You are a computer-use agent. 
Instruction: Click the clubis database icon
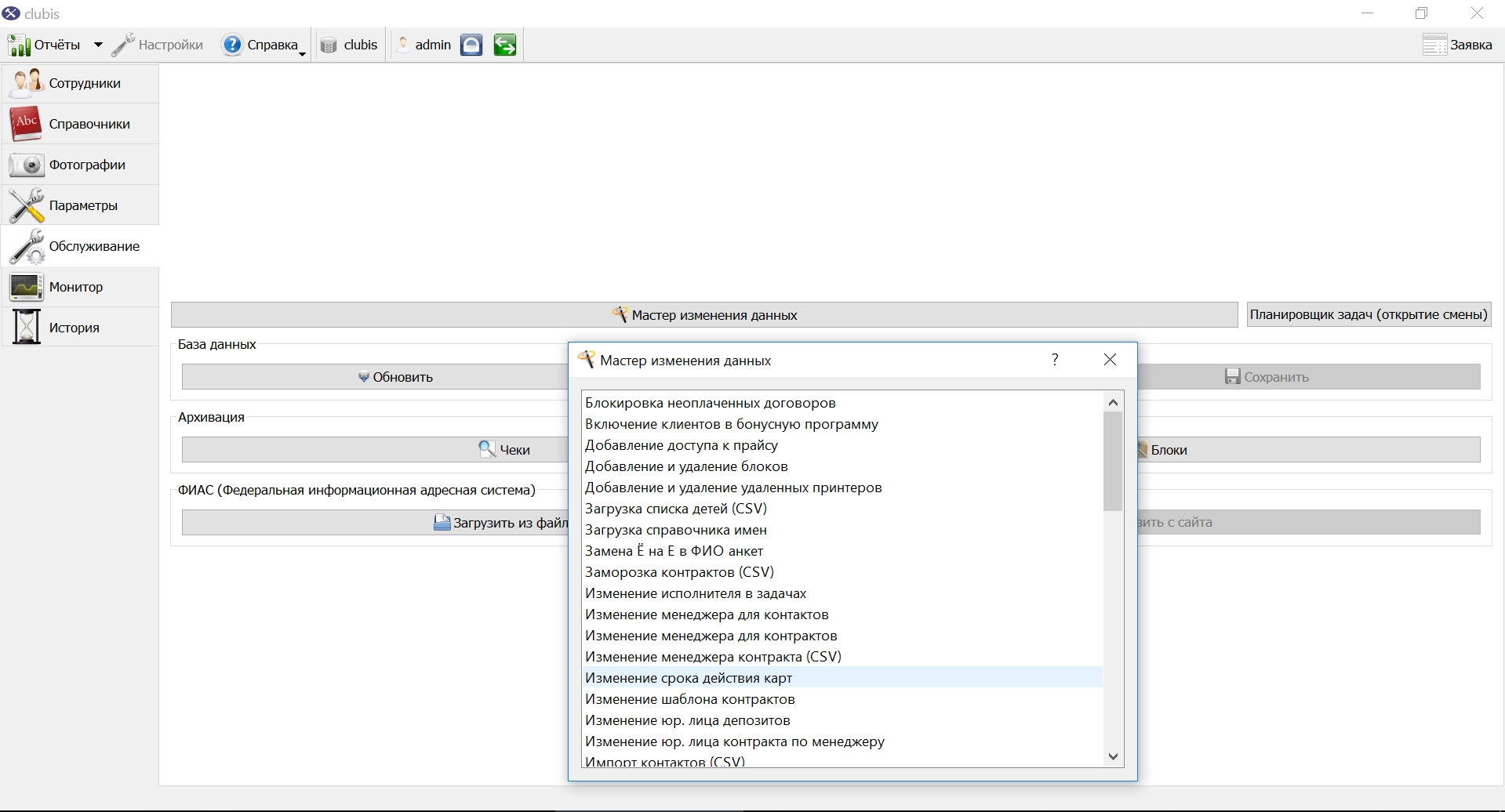click(329, 45)
